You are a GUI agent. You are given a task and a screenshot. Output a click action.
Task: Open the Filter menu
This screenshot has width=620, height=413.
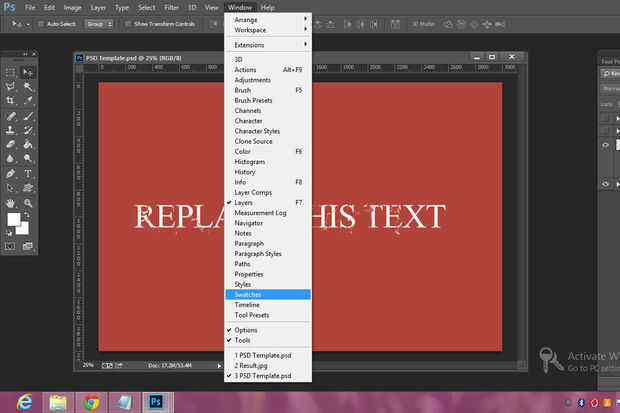coord(172,7)
